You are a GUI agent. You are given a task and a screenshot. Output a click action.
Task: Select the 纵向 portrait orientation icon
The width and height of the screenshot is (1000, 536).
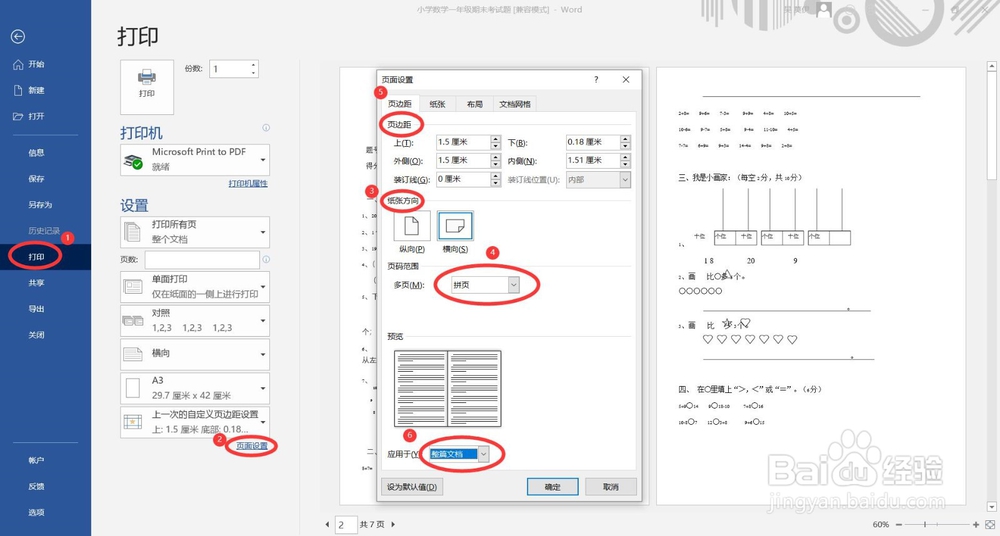click(411, 226)
